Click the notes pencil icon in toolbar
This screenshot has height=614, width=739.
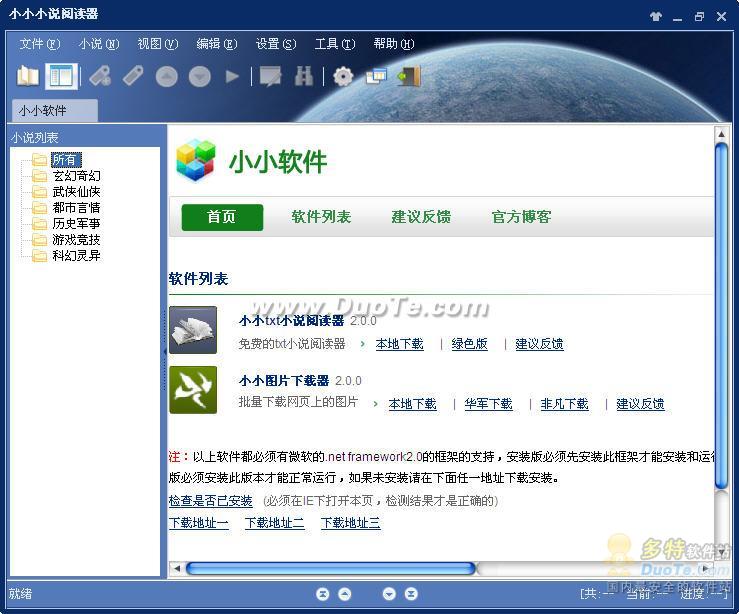270,76
